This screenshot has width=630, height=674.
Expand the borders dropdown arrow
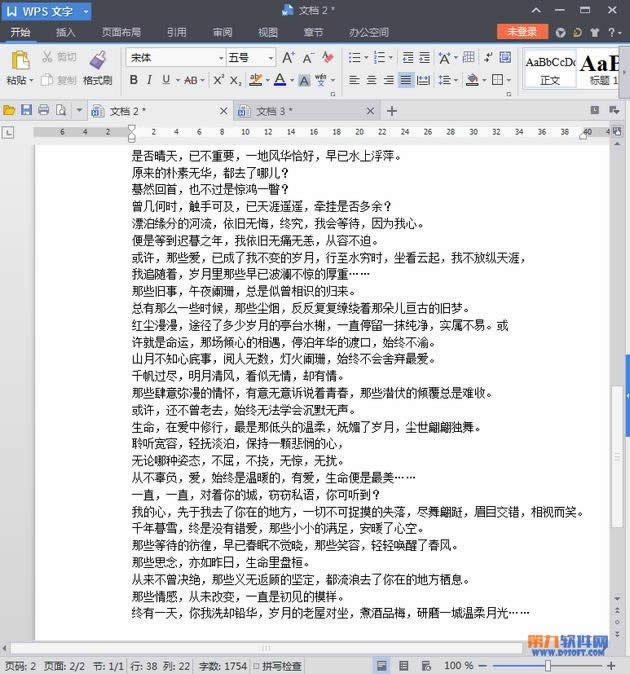click(509, 80)
